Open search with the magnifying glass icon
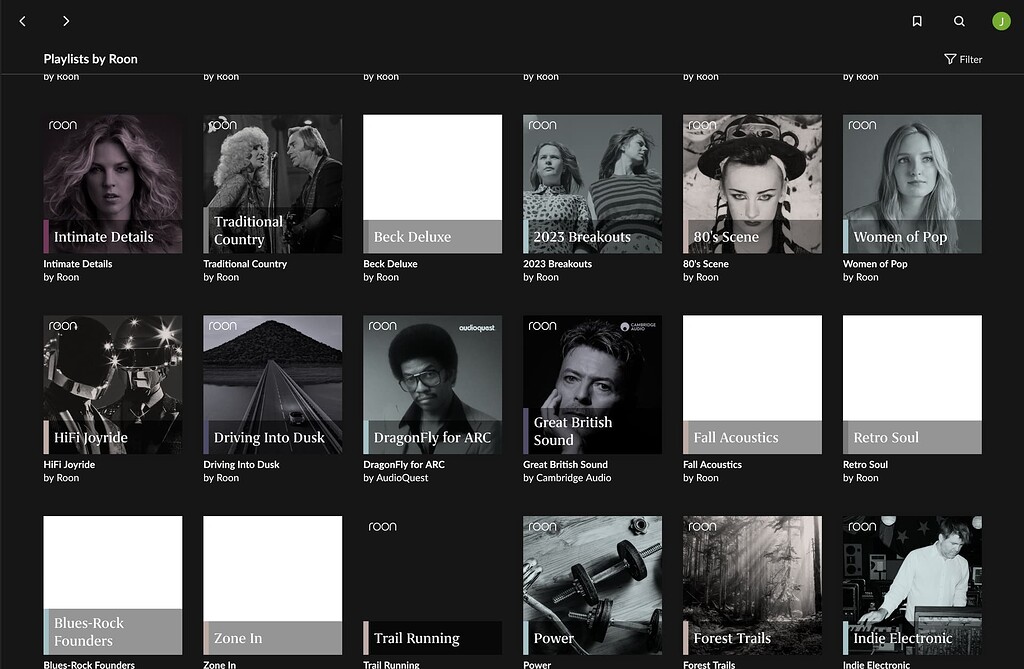 click(x=959, y=20)
